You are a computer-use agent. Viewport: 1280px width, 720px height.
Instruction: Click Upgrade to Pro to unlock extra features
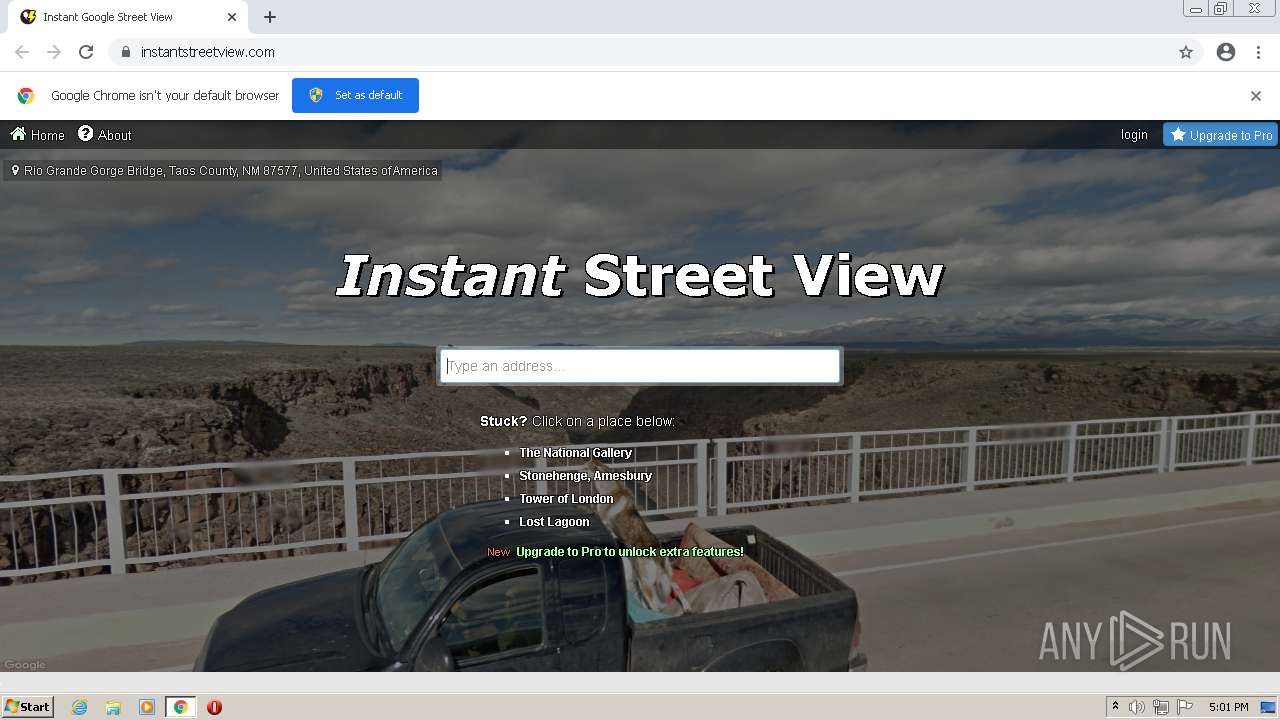coord(630,552)
